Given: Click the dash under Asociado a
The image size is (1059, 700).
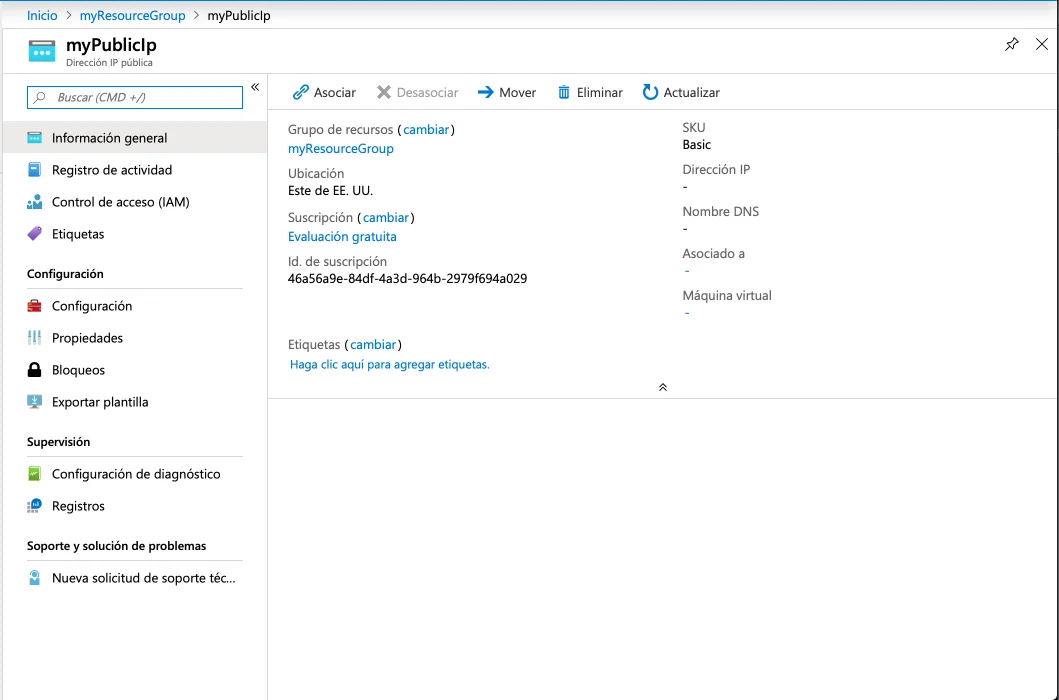Looking at the screenshot, I should [687, 271].
